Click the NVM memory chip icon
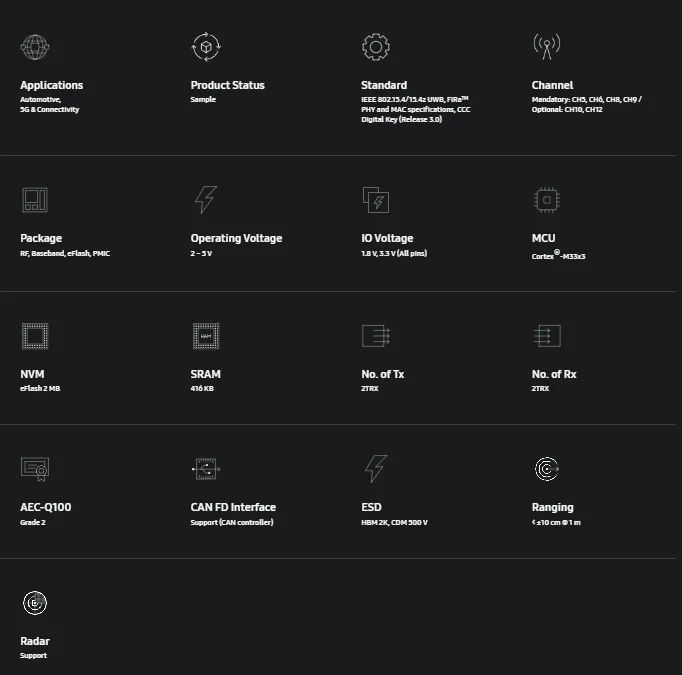The height and width of the screenshot is (675, 682). tap(35, 336)
